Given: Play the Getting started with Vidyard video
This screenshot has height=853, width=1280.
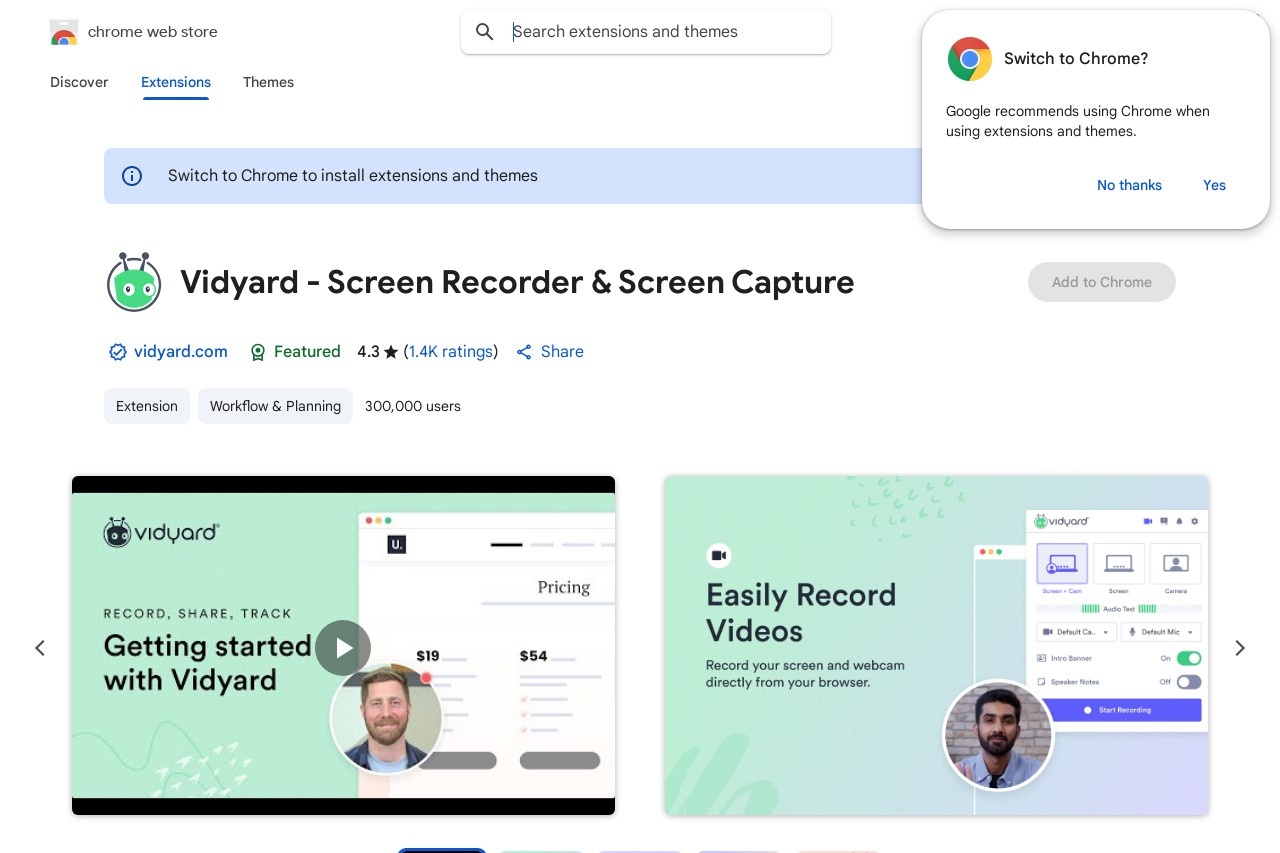Looking at the screenshot, I should [x=343, y=648].
